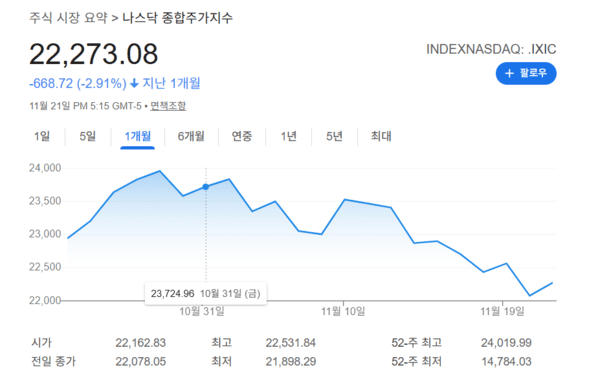Click the INDEXNASDAQ: .IXIC ticker label
600x383 pixels.
click(491, 49)
